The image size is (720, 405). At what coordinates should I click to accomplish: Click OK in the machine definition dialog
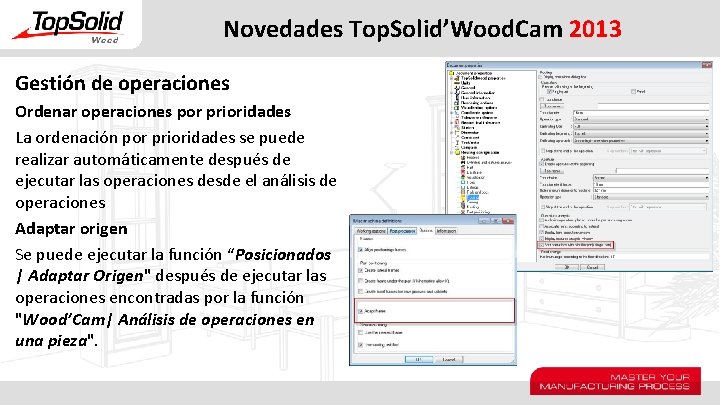tap(418, 360)
